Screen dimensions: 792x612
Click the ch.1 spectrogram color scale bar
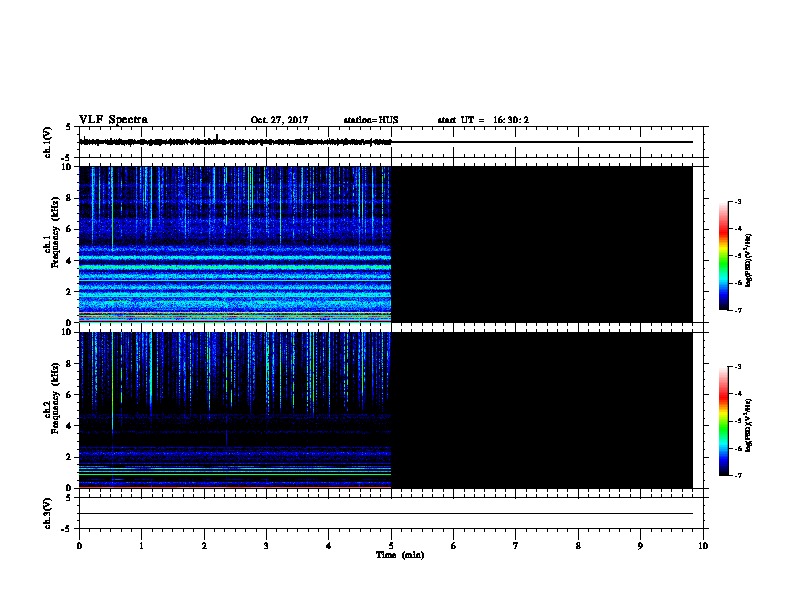coord(724,256)
